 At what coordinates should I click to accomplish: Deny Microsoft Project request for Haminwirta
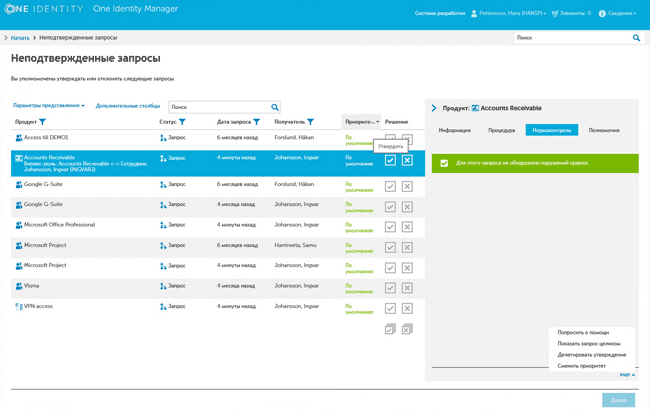(x=407, y=247)
